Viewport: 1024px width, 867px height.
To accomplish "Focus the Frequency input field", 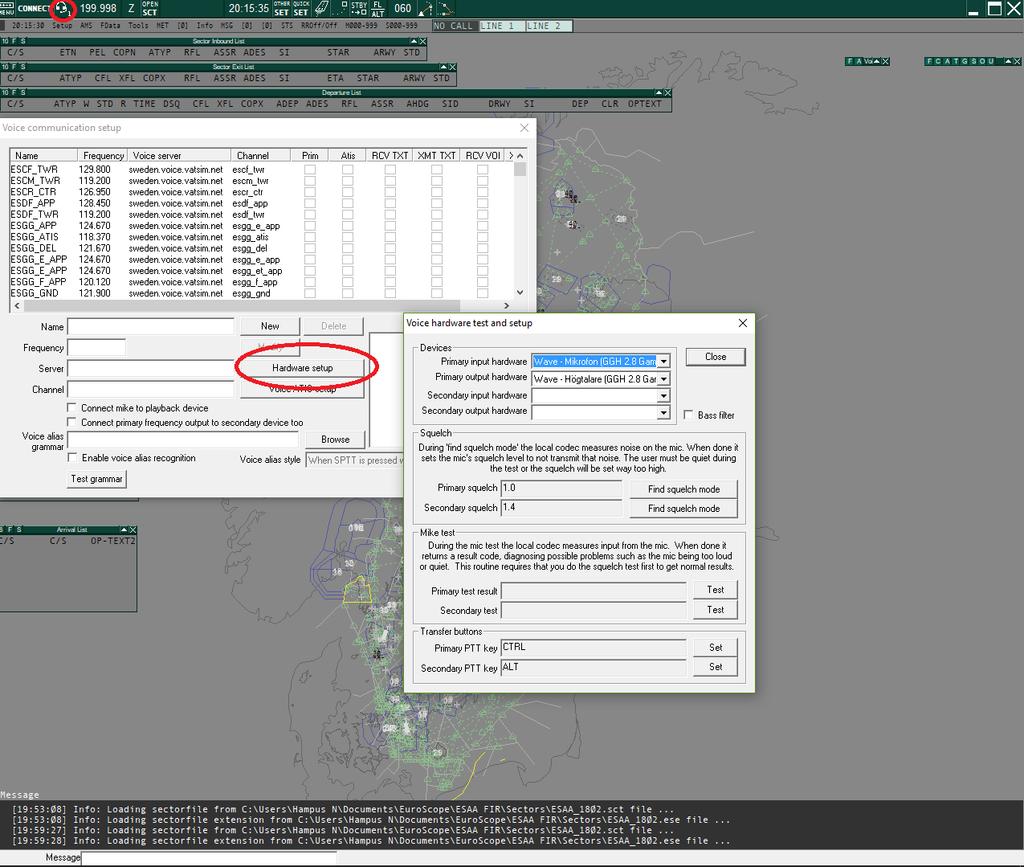I will (97, 347).
